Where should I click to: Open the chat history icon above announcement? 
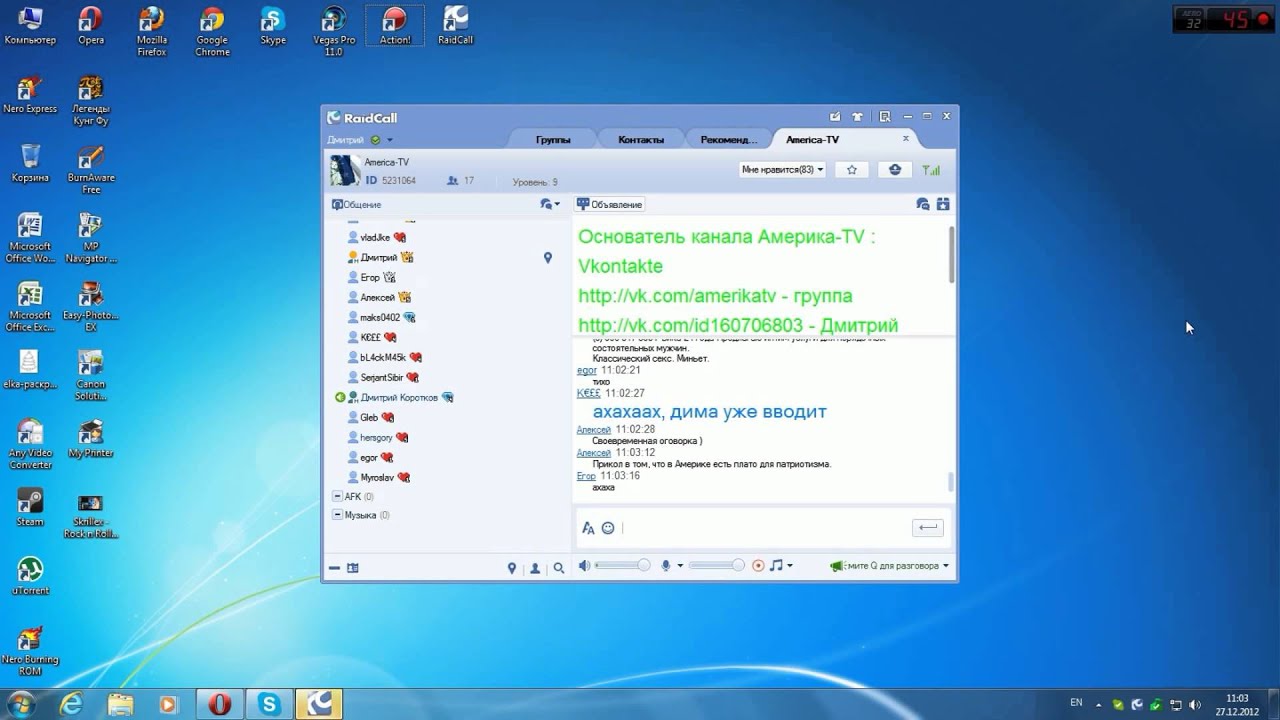pos(923,204)
